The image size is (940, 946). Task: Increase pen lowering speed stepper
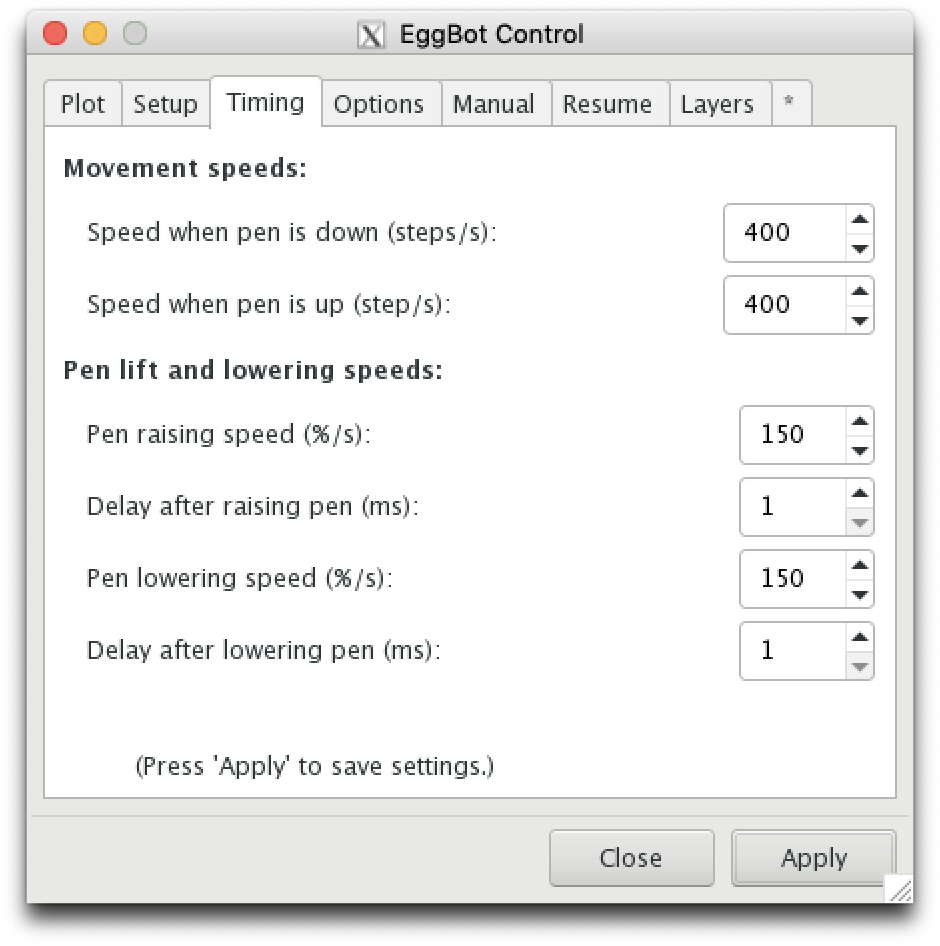click(x=860, y=565)
